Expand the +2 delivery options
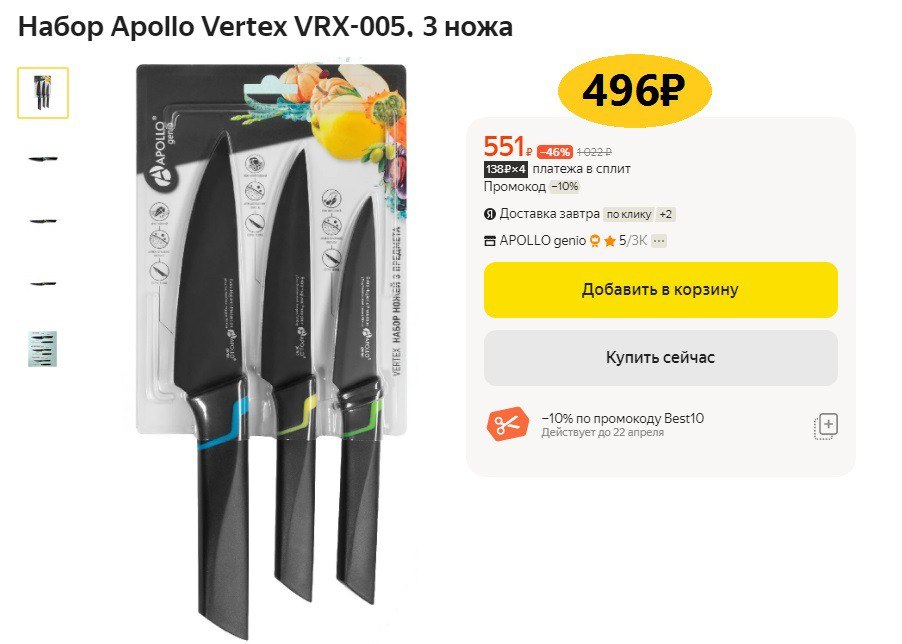Viewport: 902px width, 644px height. [666, 214]
